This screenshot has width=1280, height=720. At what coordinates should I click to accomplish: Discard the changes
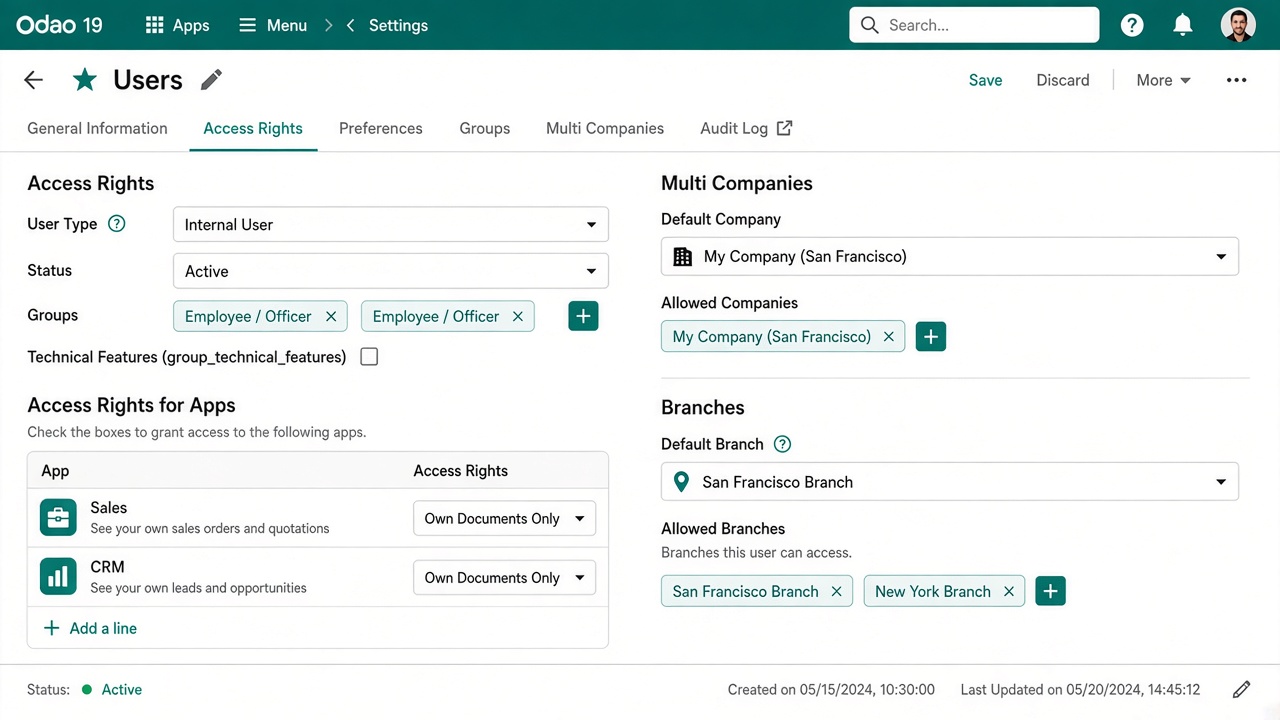[x=1063, y=80]
